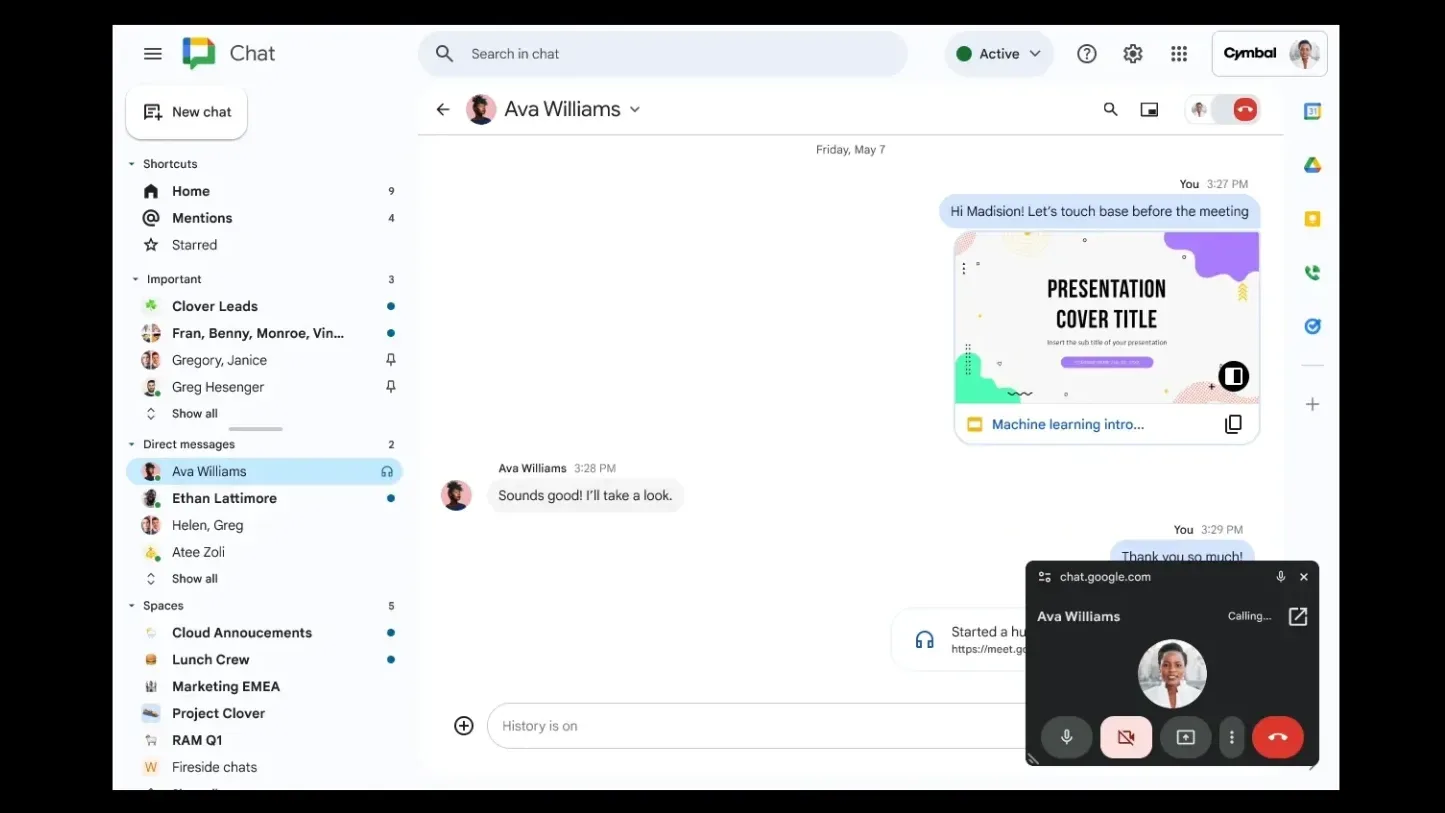Add more apps with the plus icon
Viewport: 1445px width, 813px height.
(x=1312, y=405)
